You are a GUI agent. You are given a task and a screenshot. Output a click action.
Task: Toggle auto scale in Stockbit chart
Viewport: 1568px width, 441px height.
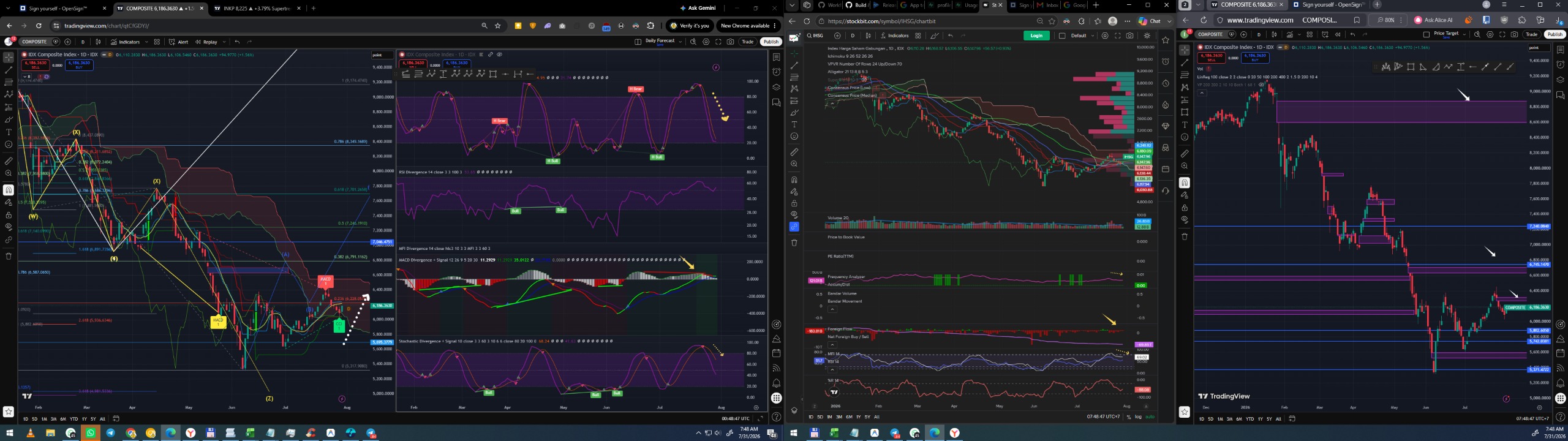click(1150, 417)
